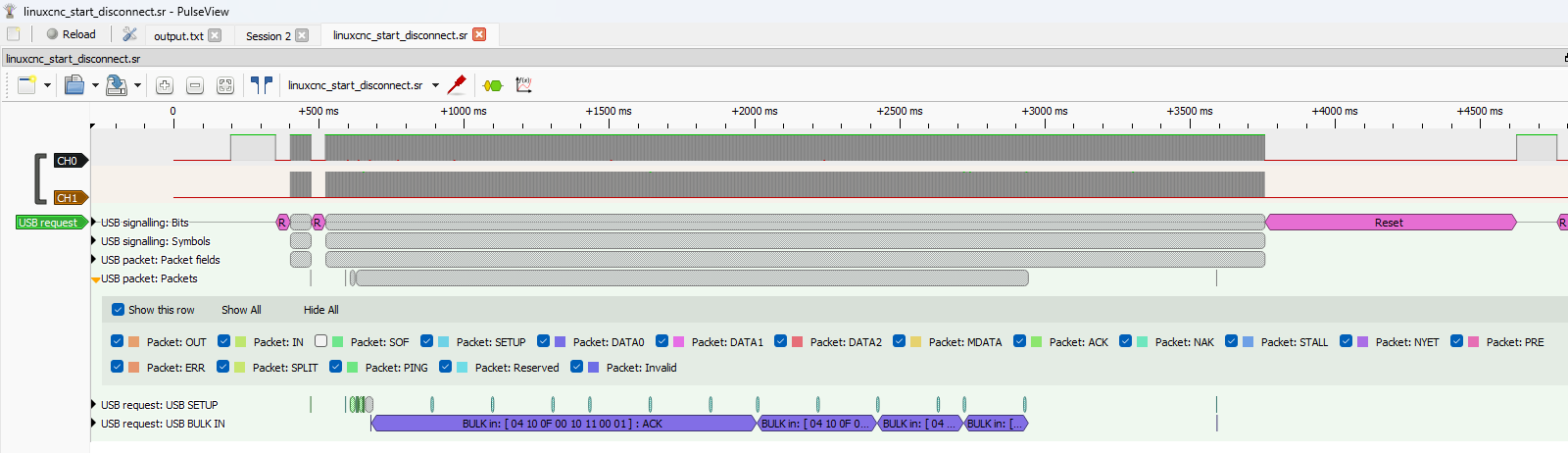The image size is (1568, 453).
Task: Enable the Packet: SOF checkbox
Action: click(x=320, y=341)
